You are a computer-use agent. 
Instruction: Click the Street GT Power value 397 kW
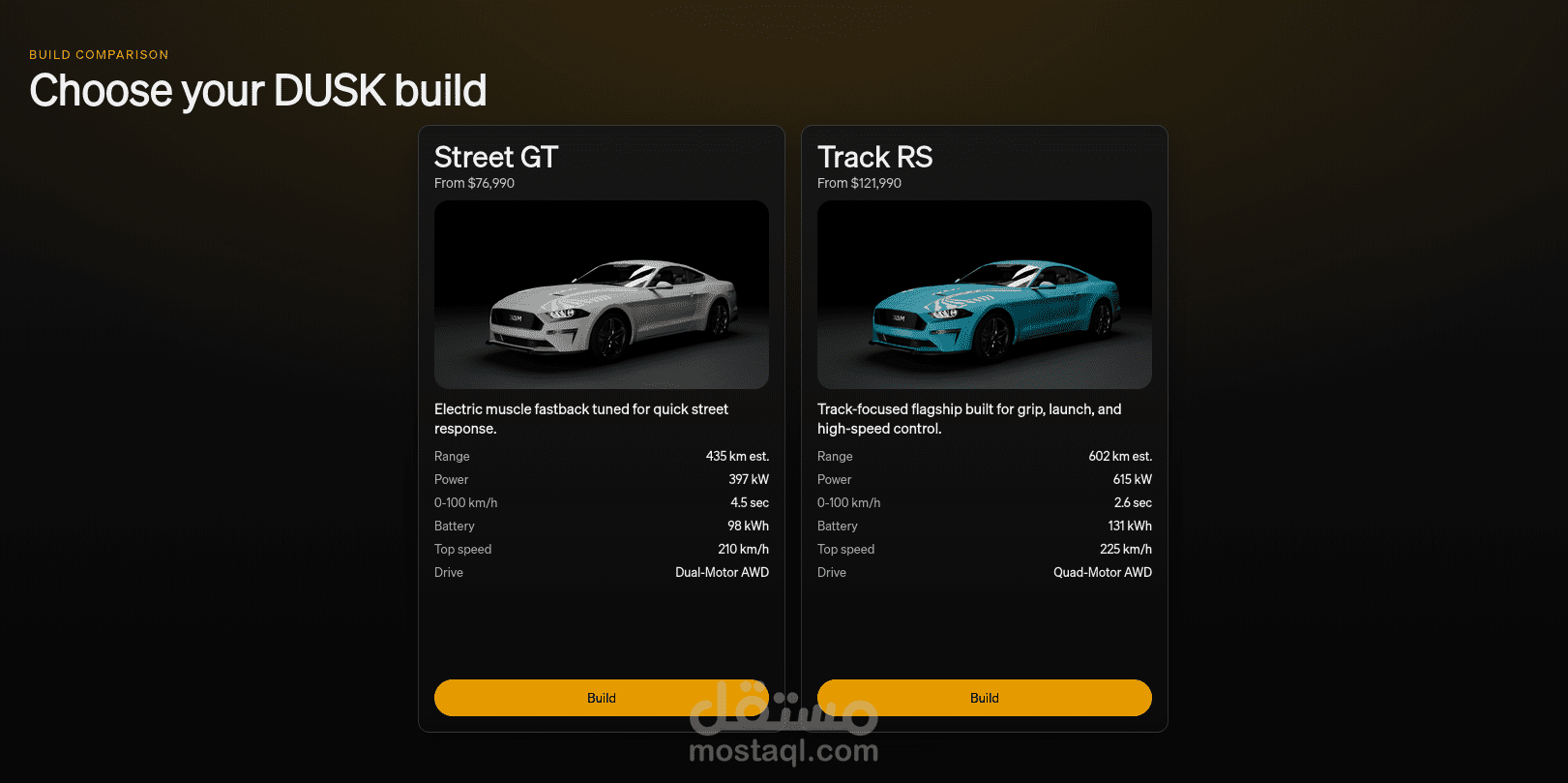click(749, 479)
